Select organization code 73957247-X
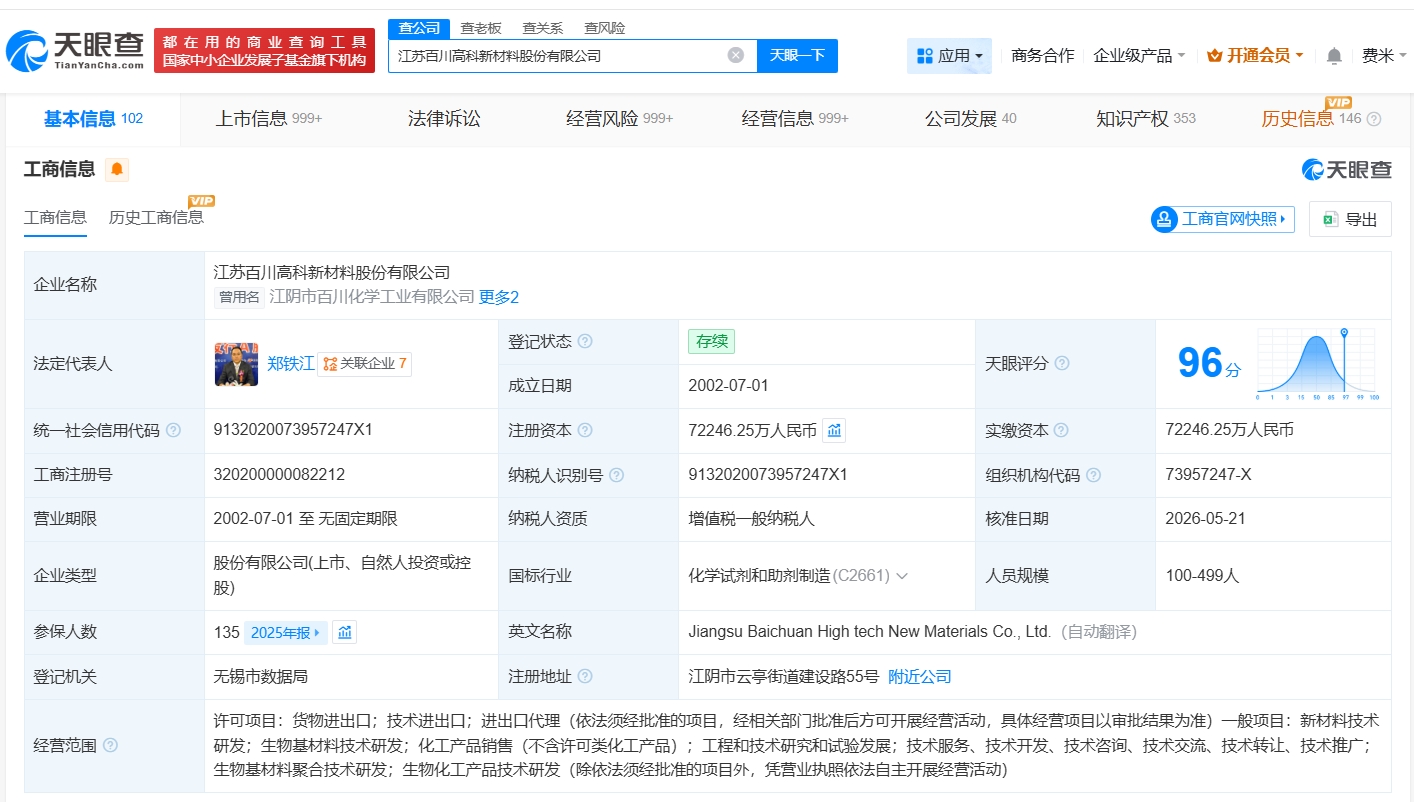 [1208, 475]
